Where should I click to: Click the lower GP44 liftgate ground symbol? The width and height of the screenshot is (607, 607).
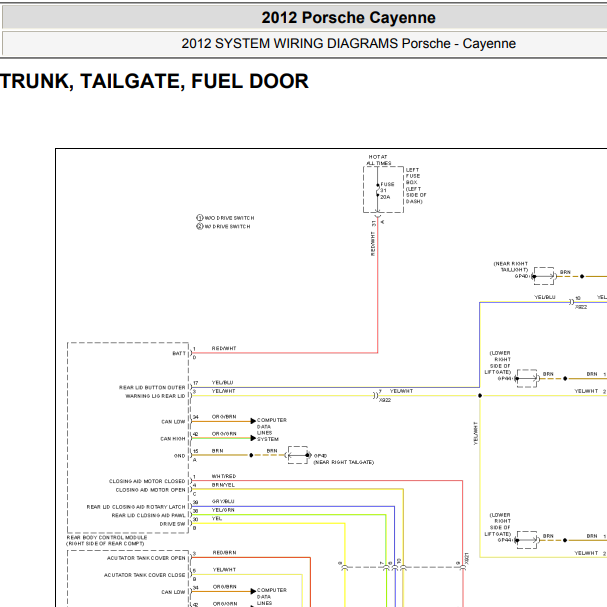527,540
